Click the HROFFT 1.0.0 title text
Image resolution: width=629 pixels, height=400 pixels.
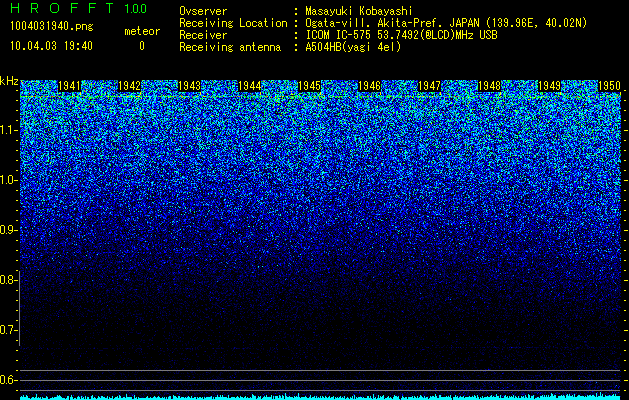coord(79,8)
